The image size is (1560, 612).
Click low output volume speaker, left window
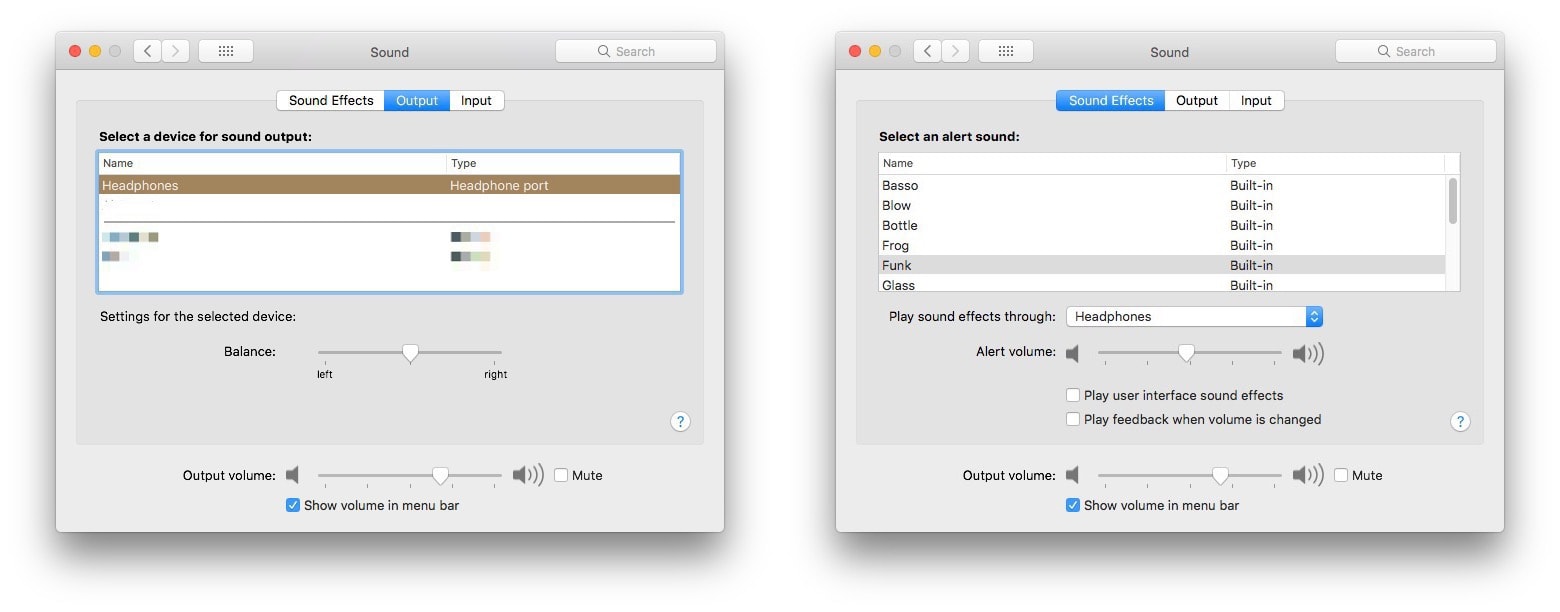tap(292, 475)
